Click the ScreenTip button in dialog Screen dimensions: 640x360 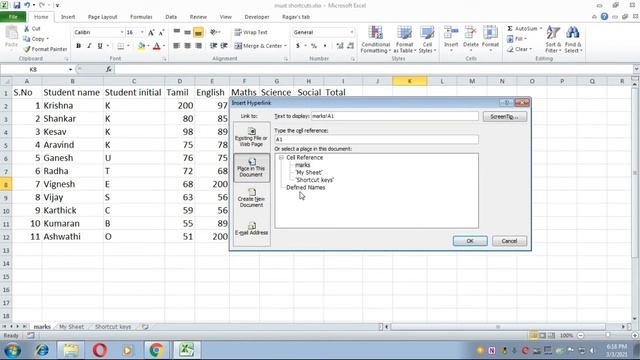tap(504, 116)
